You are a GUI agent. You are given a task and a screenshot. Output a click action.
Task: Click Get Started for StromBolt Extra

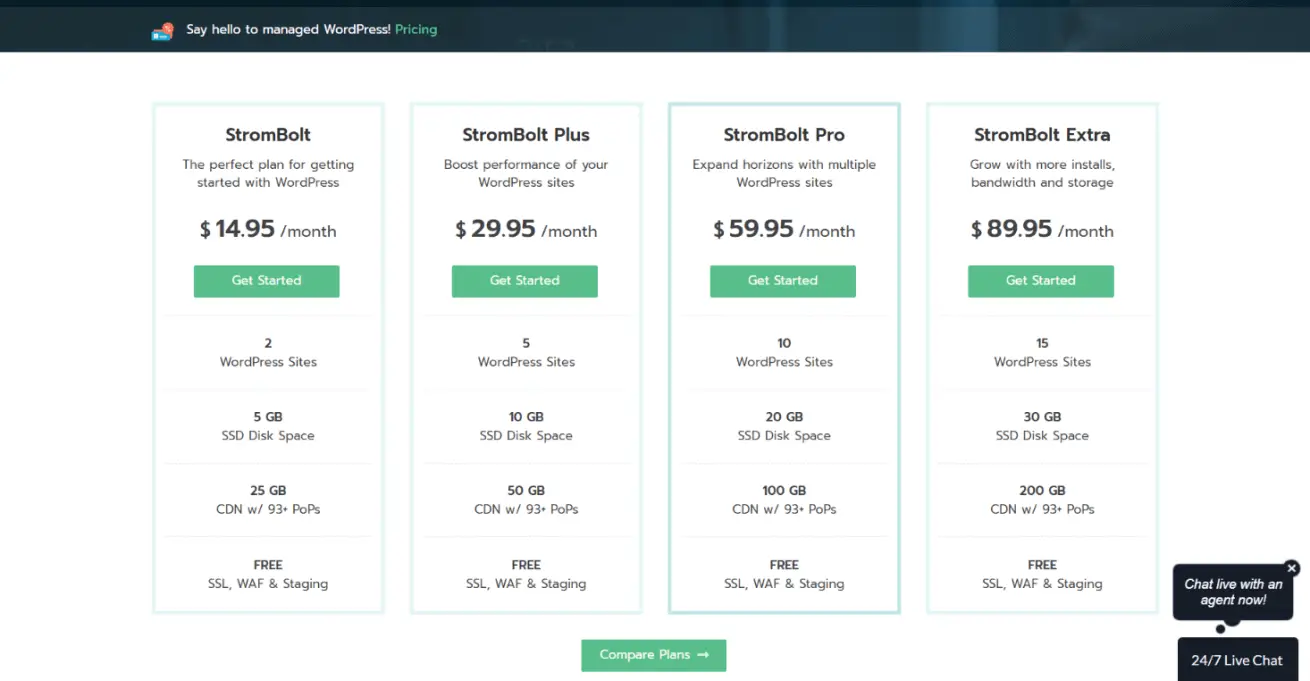click(x=1040, y=281)
